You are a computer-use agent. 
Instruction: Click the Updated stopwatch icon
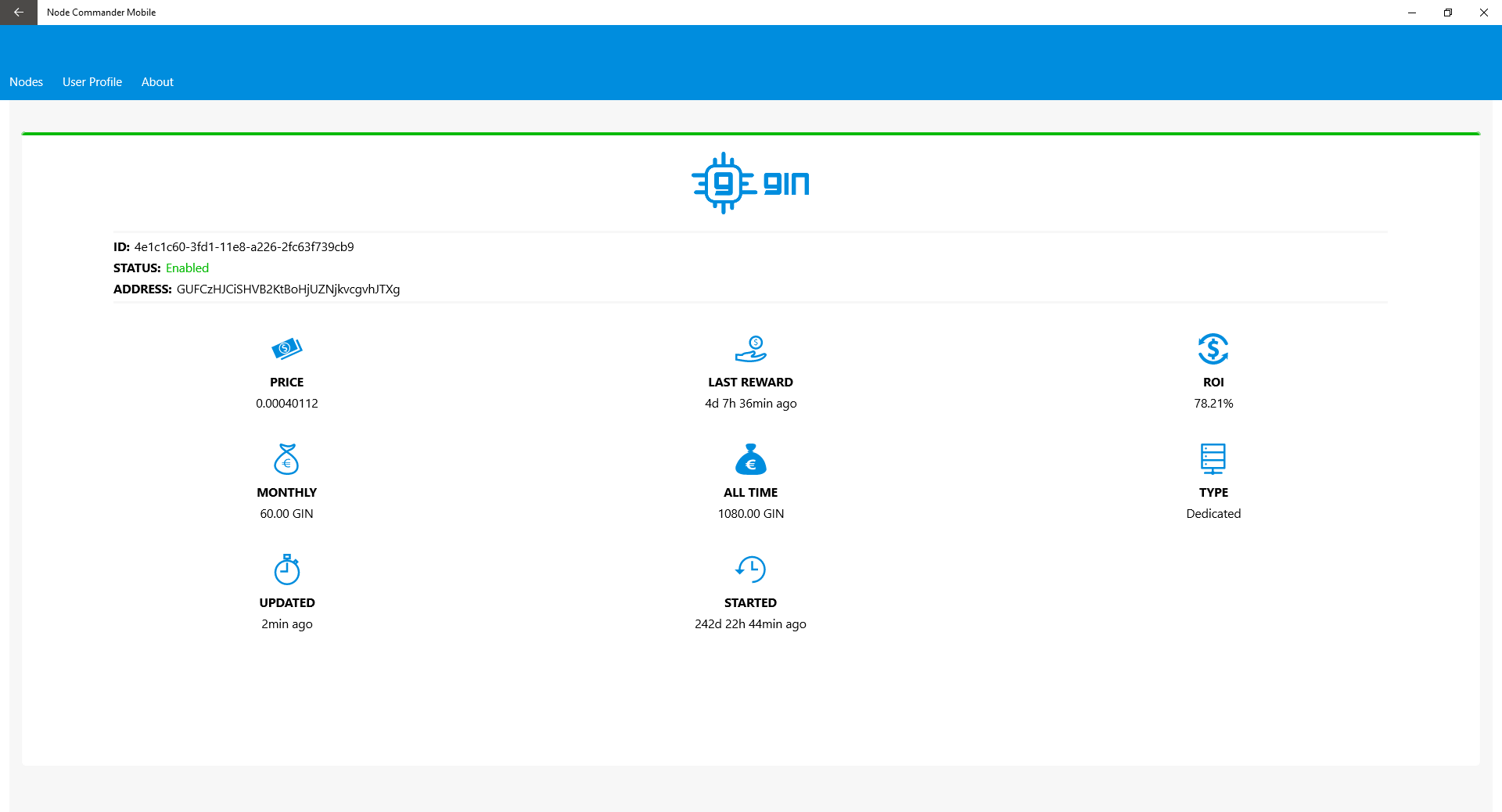pos(287,569)
